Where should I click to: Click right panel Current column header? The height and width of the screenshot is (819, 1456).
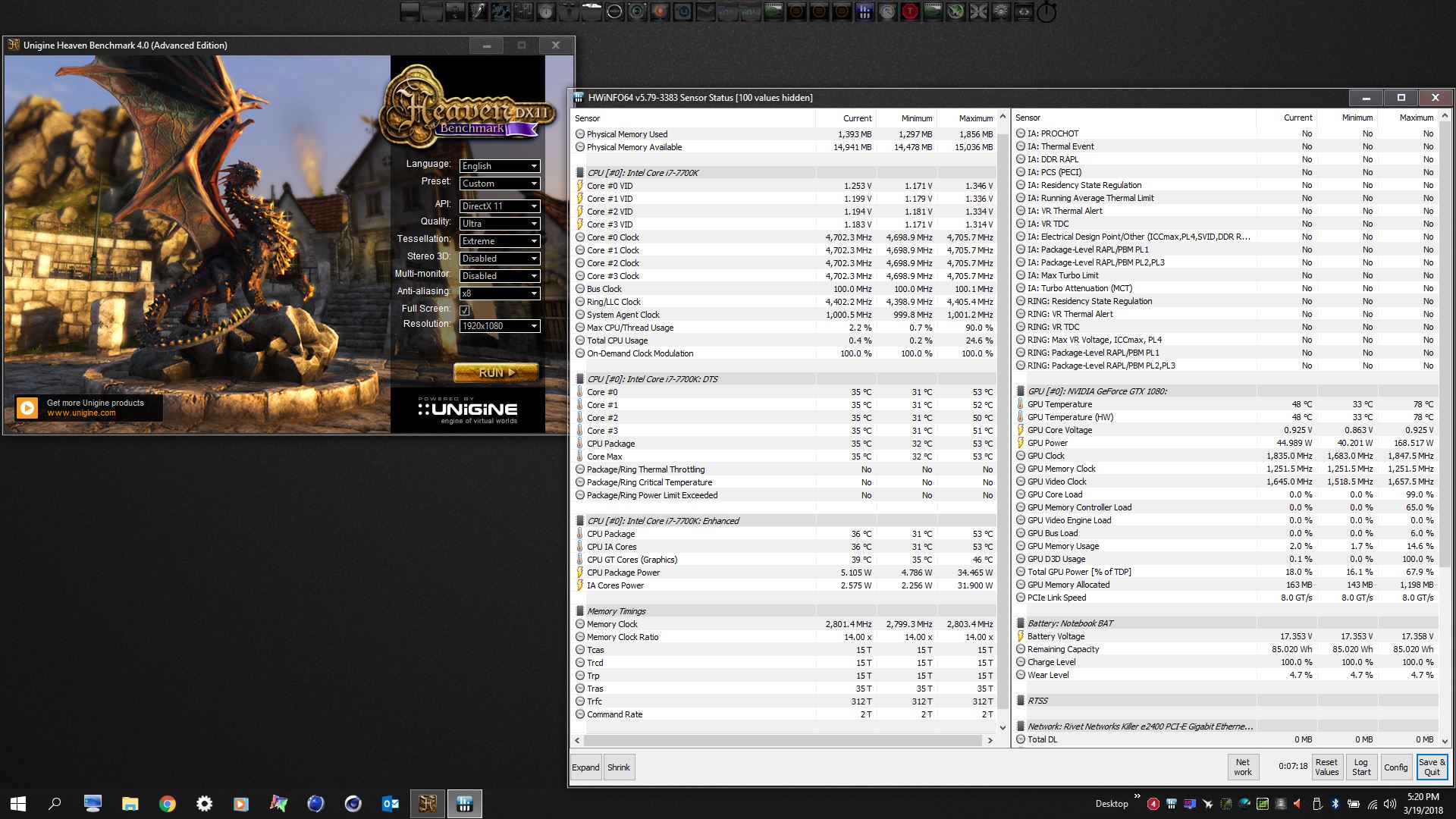pos(1287,118)
